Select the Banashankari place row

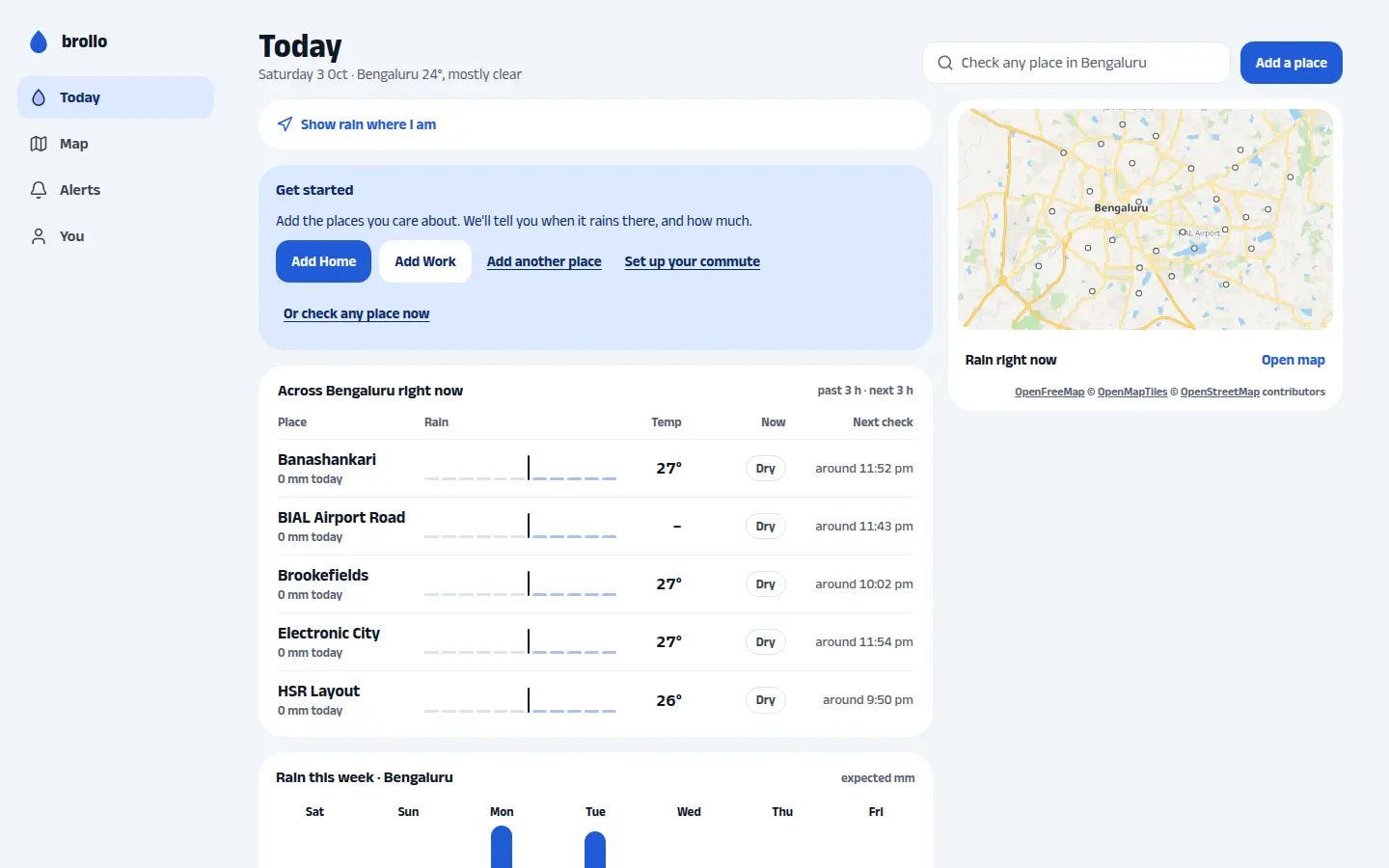595,469
